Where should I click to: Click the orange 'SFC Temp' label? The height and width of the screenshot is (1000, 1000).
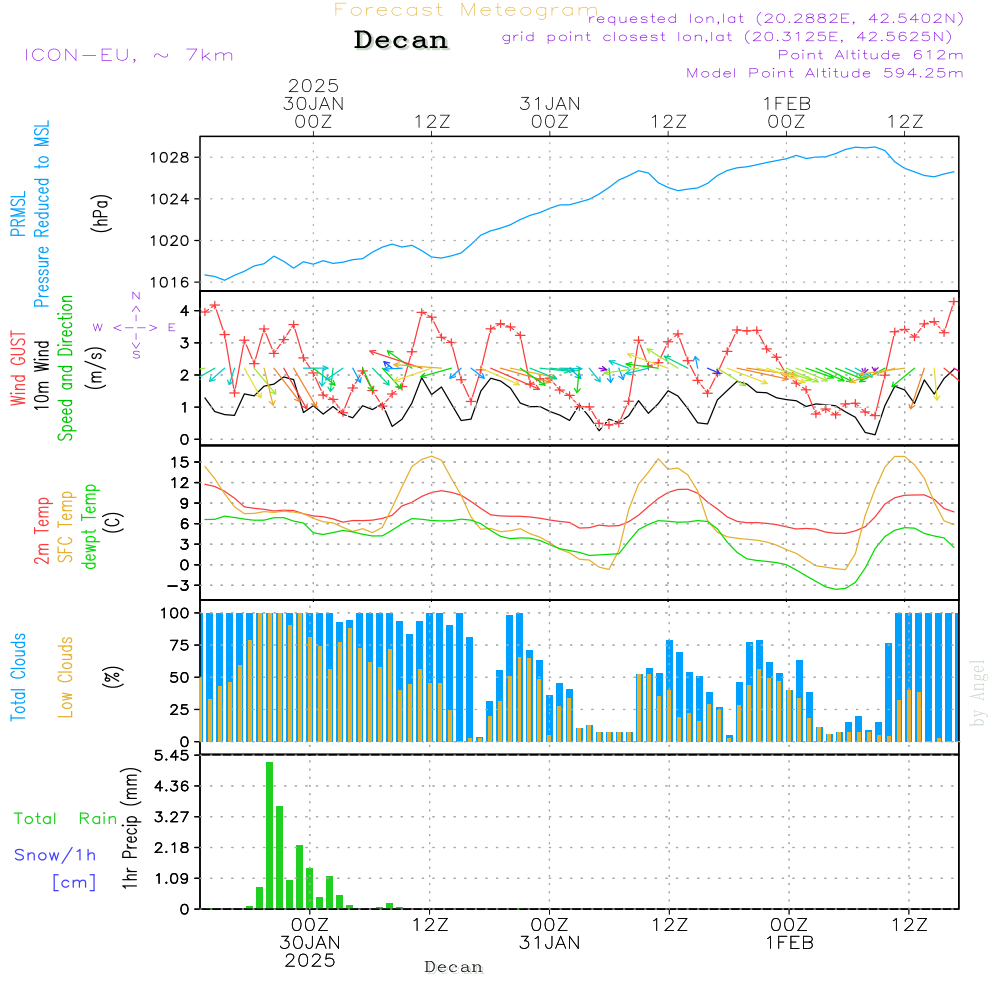(x=66, y=527)
